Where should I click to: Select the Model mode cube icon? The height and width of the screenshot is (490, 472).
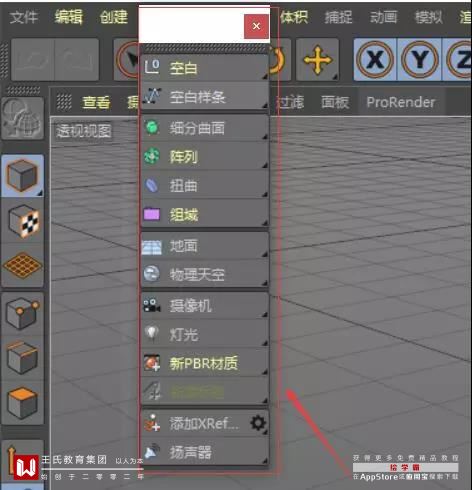click(x=23, y=175)
